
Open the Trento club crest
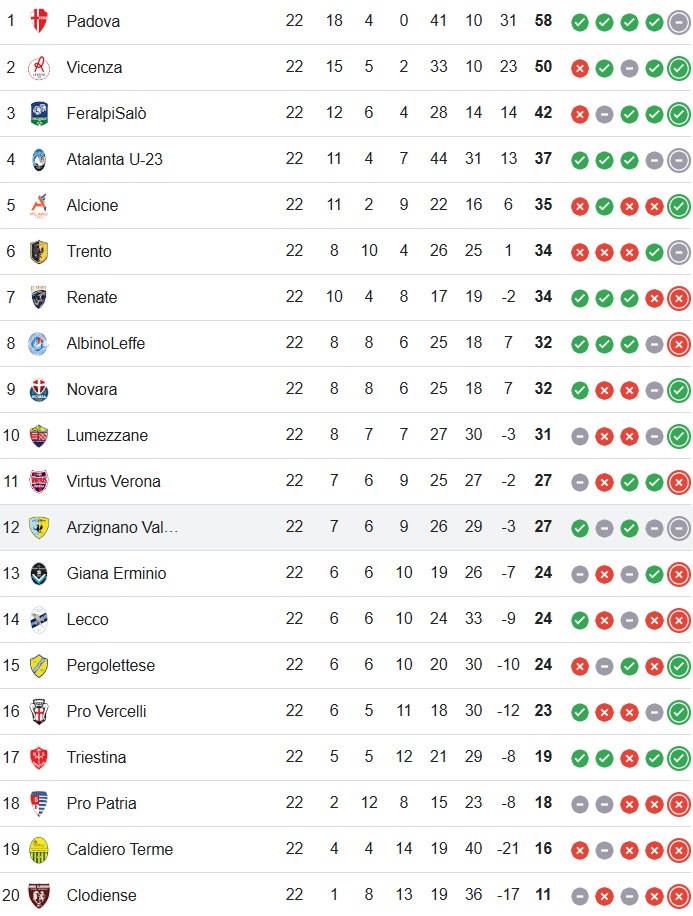tap(39, 251)
